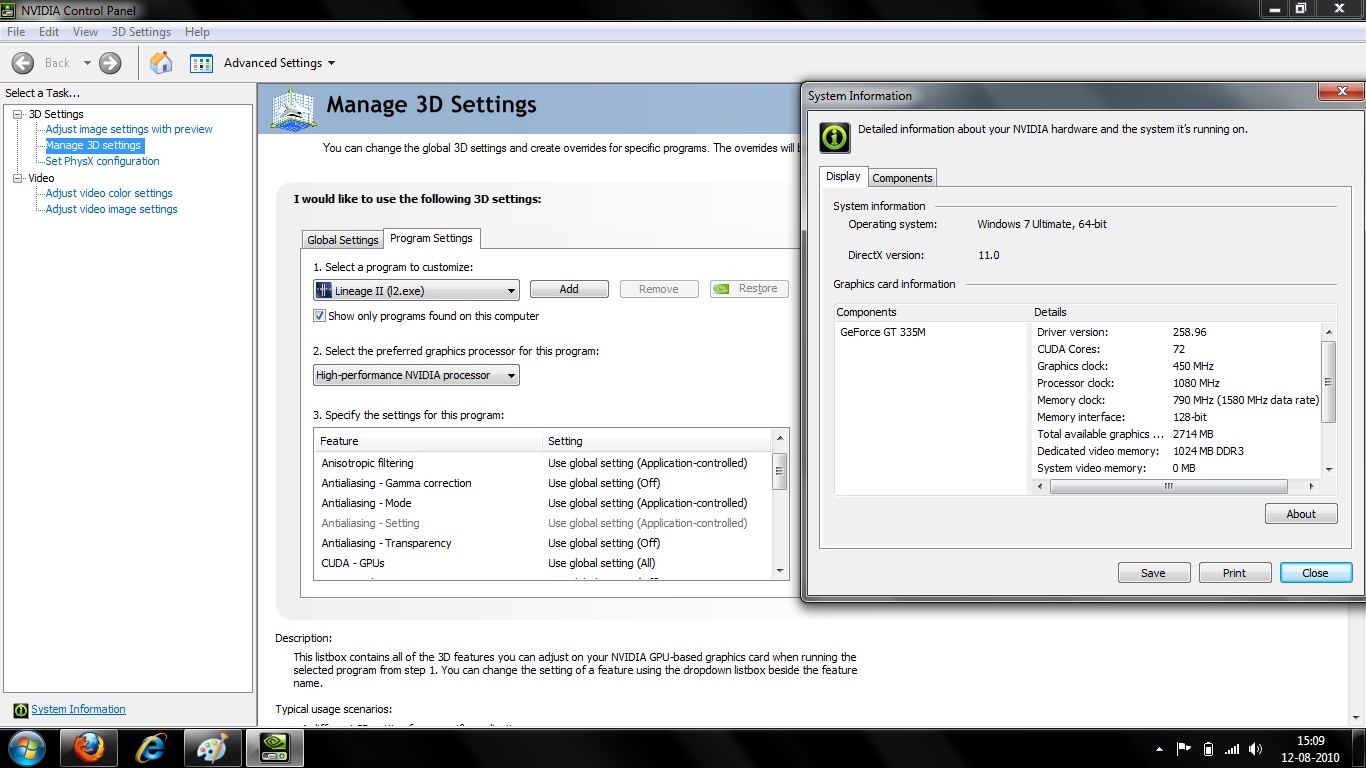This screenshot has height=768, width=1366.
Task: Open the Help menu
Action: [197, 32]
